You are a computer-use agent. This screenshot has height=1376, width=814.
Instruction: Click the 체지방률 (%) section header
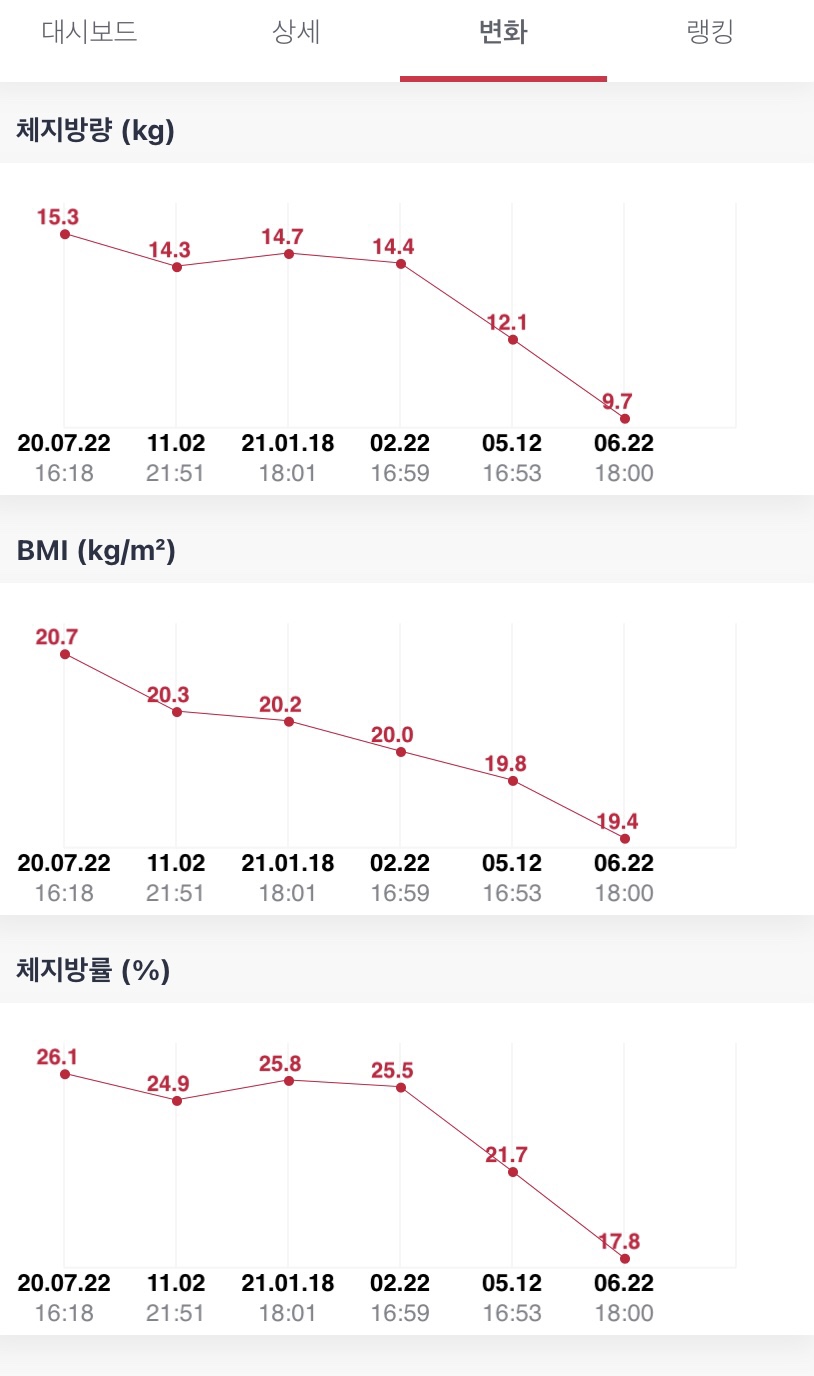click(93, 971)
